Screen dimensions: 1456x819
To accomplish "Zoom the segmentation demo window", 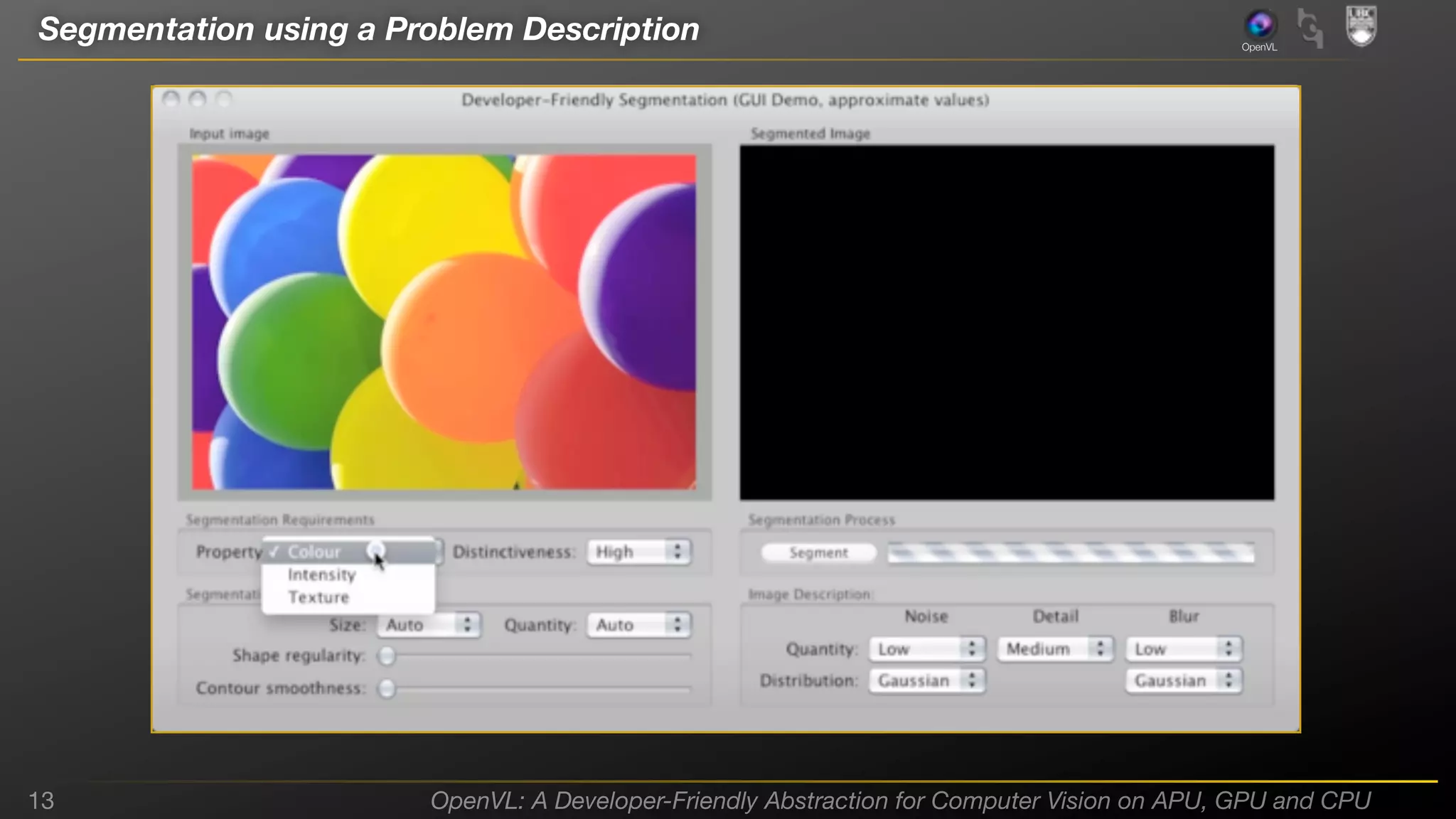I will click(x=224, y=99).
